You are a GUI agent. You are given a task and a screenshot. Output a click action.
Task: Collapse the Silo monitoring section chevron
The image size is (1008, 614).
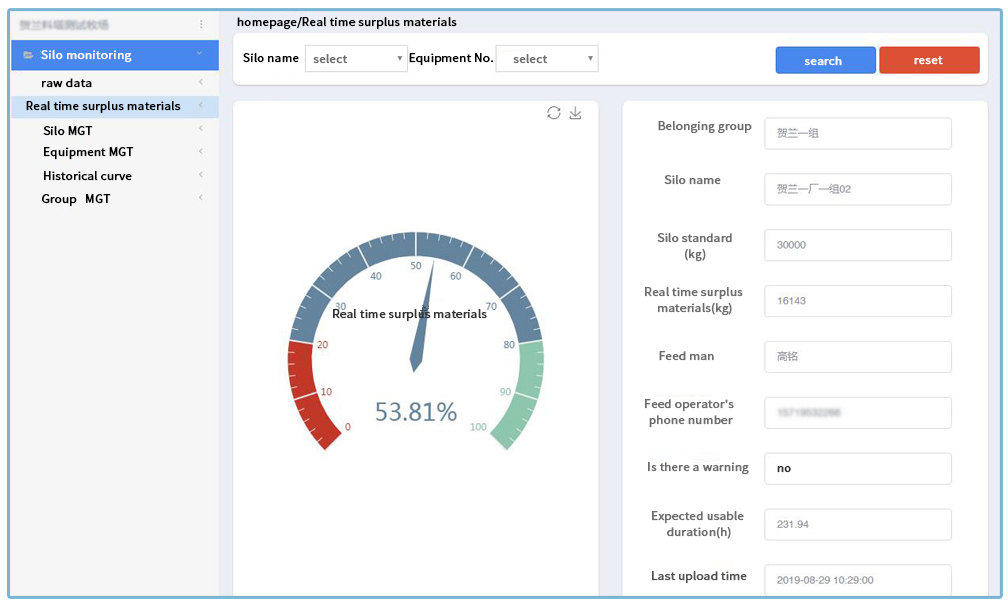(x=200, y=54)
